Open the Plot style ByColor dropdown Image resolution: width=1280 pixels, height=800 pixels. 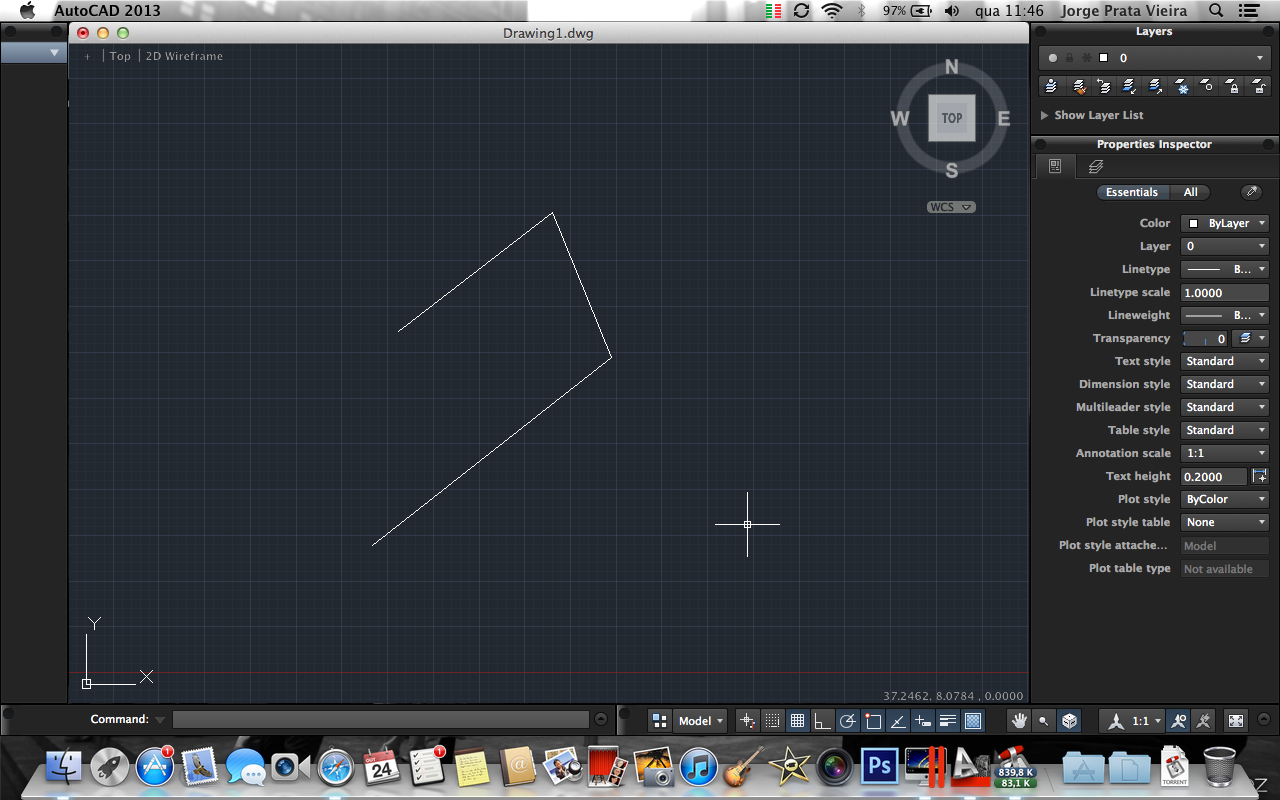point(1225,499)
